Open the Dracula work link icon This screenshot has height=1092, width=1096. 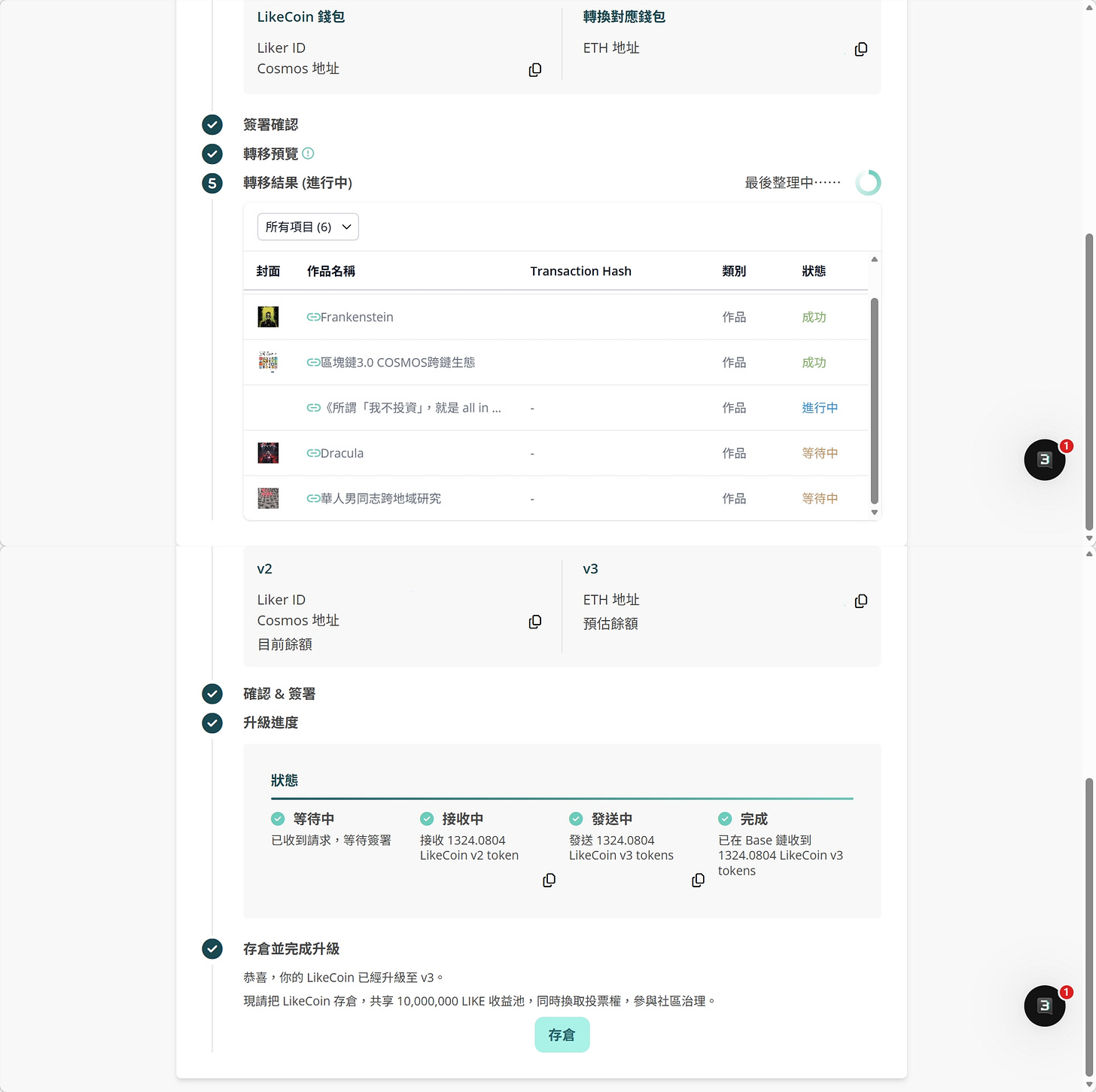click(313, 453)
